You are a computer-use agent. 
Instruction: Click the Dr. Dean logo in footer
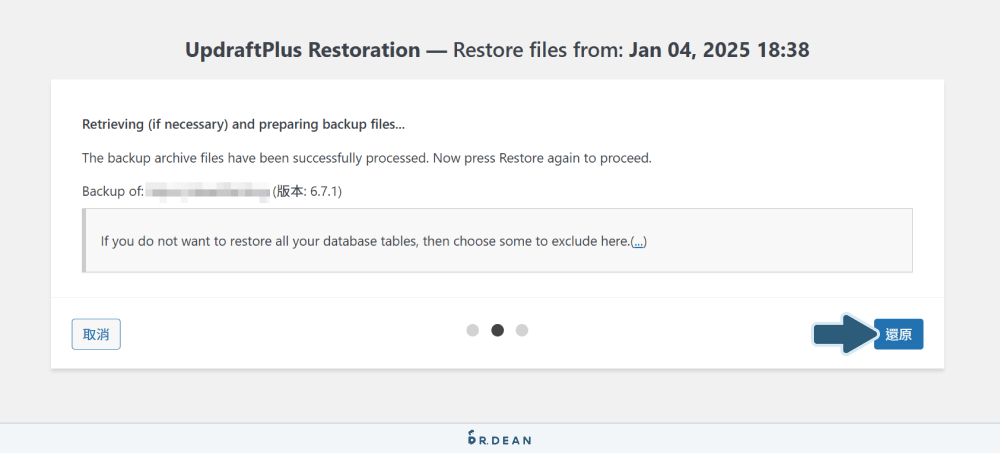pyautogui.click(x=500, y=438)
